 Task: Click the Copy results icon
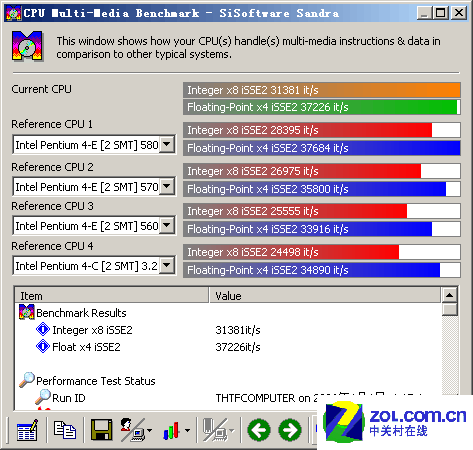point(65,430)
